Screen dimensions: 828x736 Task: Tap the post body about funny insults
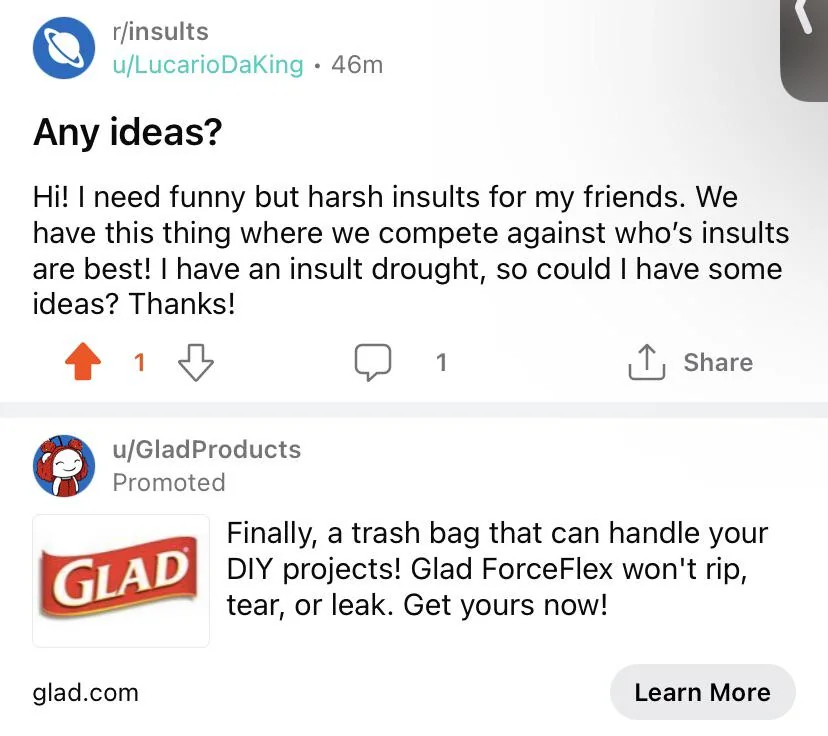point(410,248)
